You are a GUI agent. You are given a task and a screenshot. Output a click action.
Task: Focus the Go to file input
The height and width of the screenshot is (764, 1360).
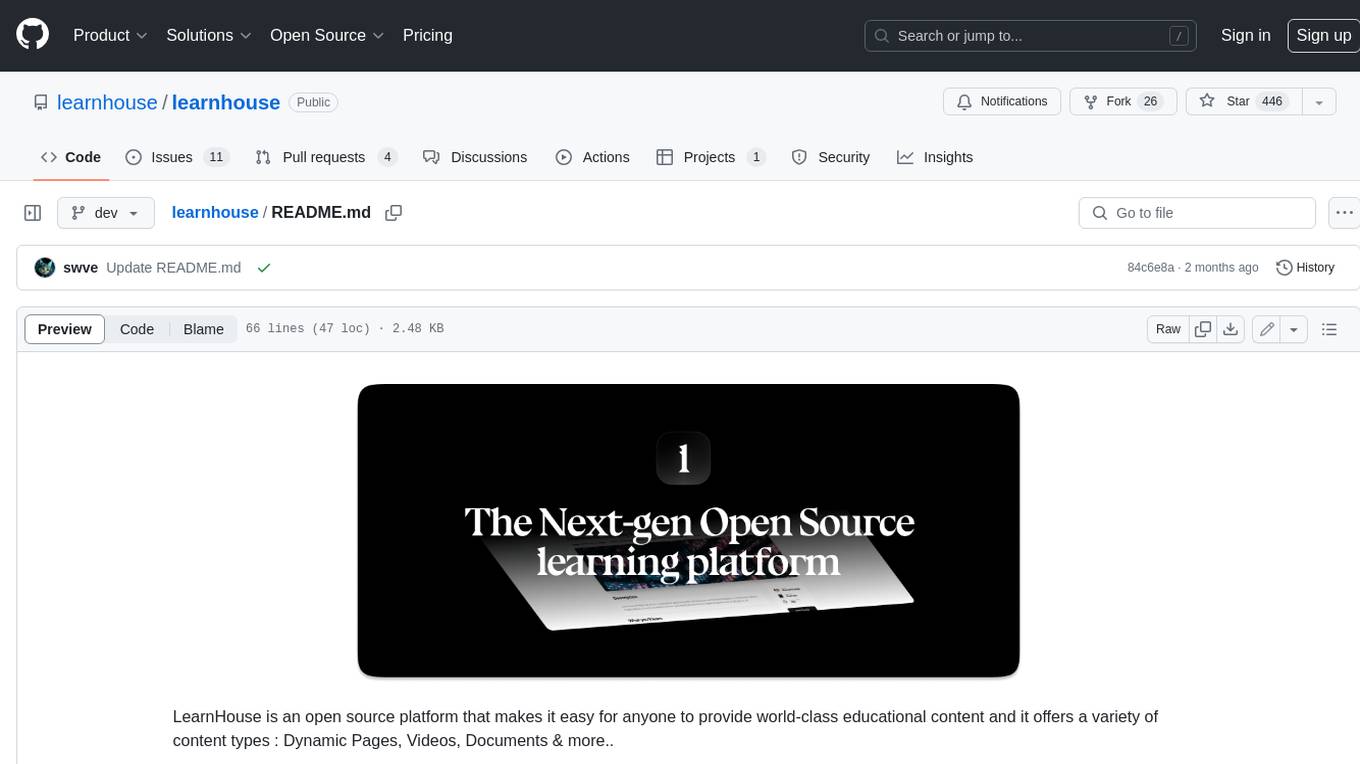pos(1197,213)
